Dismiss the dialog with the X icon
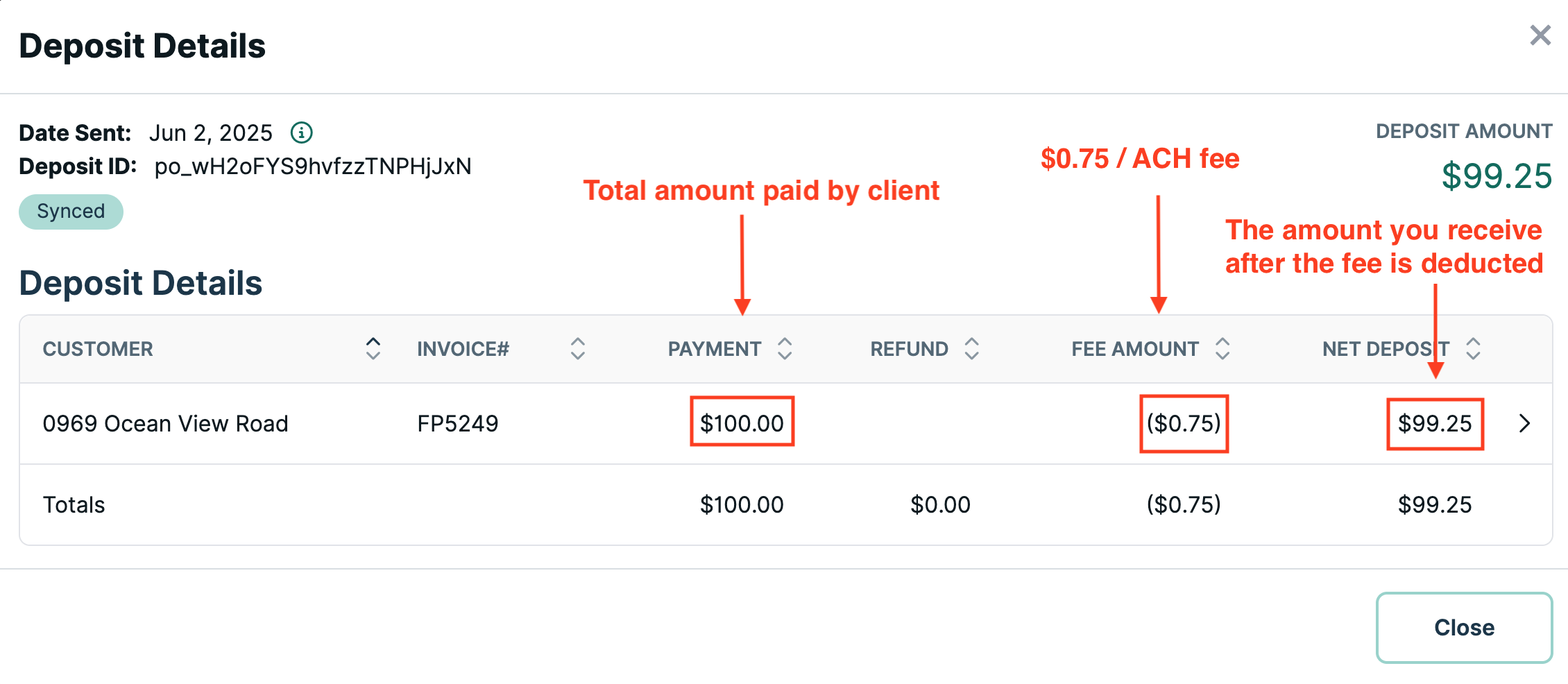Screen dimensions: 1568x684 (x=1540, y=35)
